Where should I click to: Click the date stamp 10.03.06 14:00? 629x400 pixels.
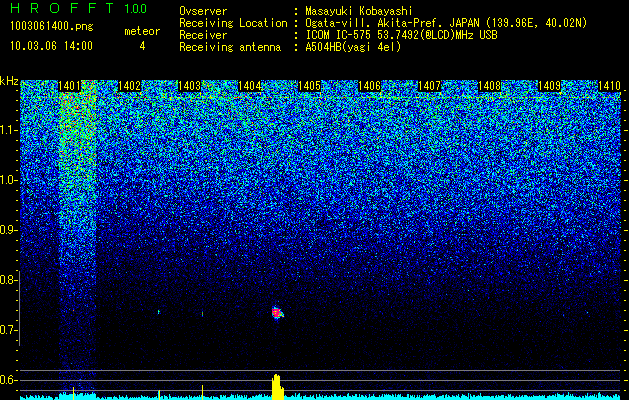click(x=51, y=46)
